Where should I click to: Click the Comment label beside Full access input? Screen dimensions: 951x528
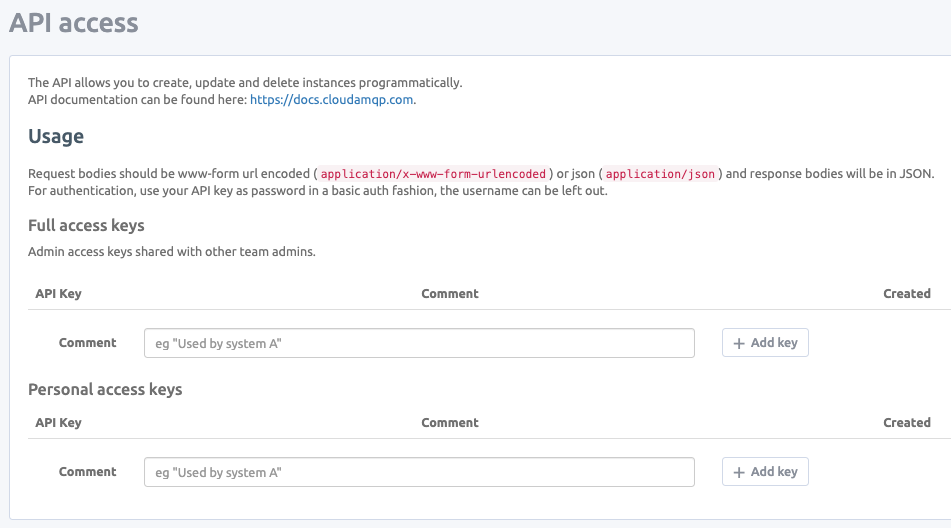pos(87,343)
